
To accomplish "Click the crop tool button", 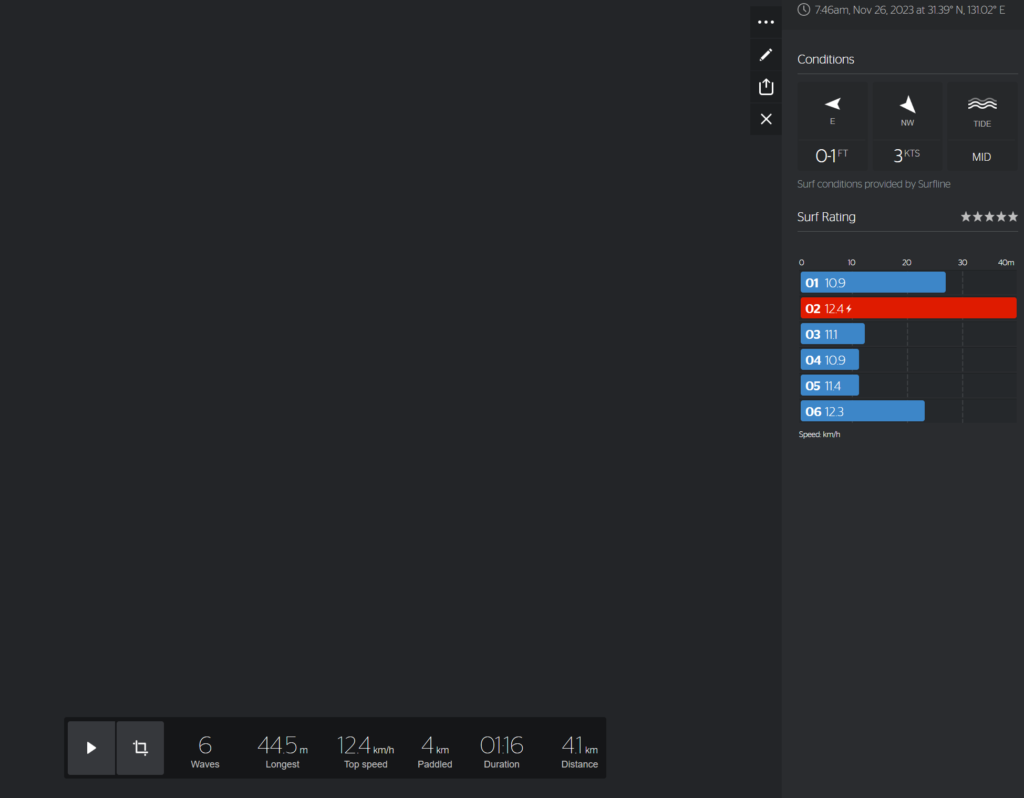I will point(140,748).
